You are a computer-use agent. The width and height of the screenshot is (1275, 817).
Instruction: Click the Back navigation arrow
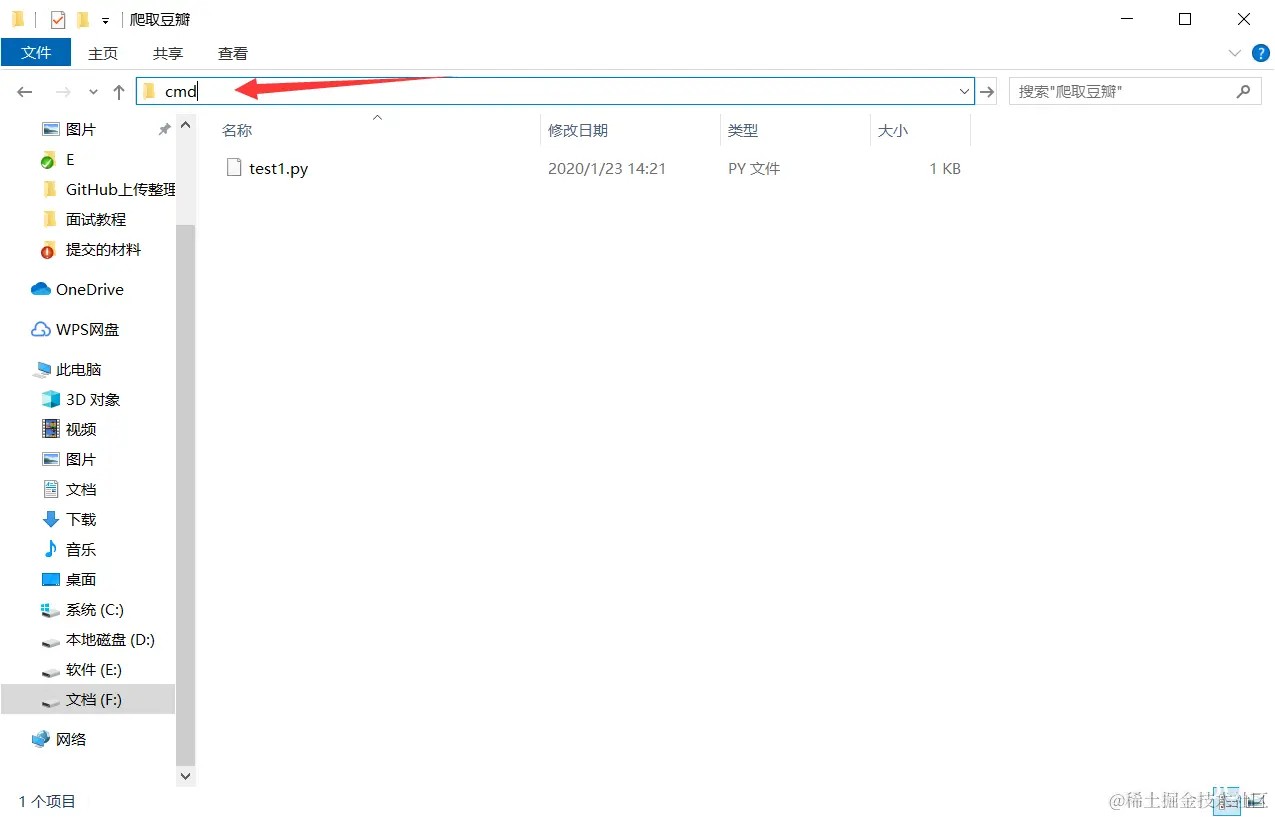click(x=25, y=92)
